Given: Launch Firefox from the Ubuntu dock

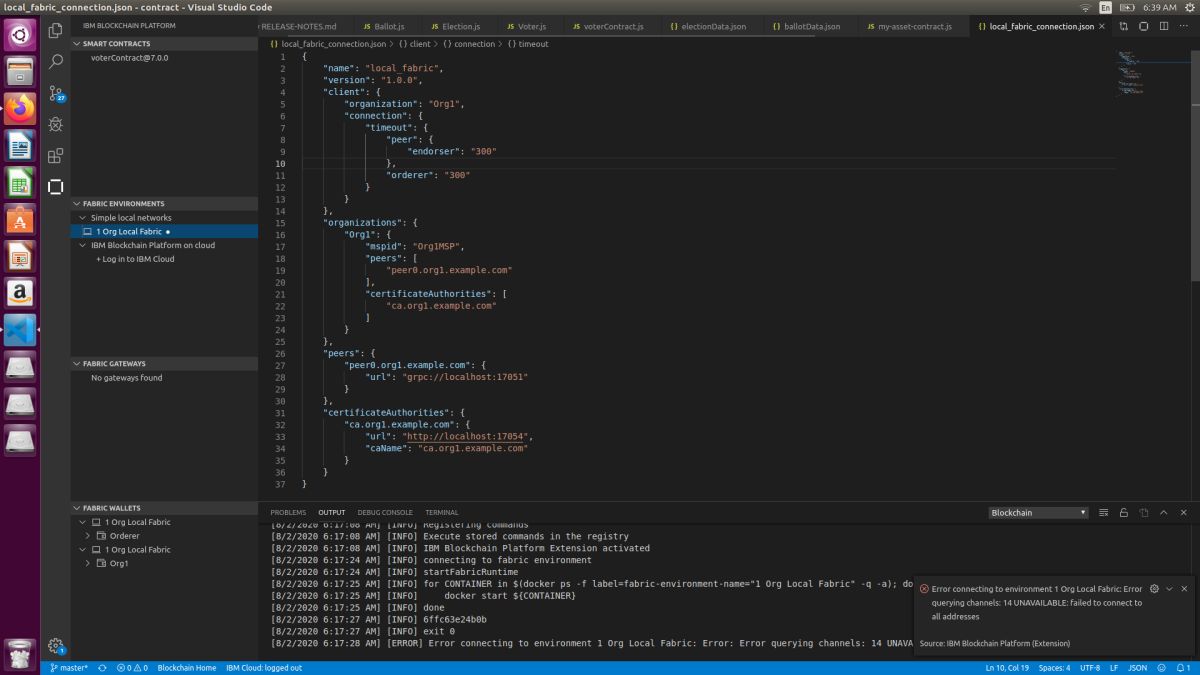Looking at the screenshot, I should coord(20,108).
